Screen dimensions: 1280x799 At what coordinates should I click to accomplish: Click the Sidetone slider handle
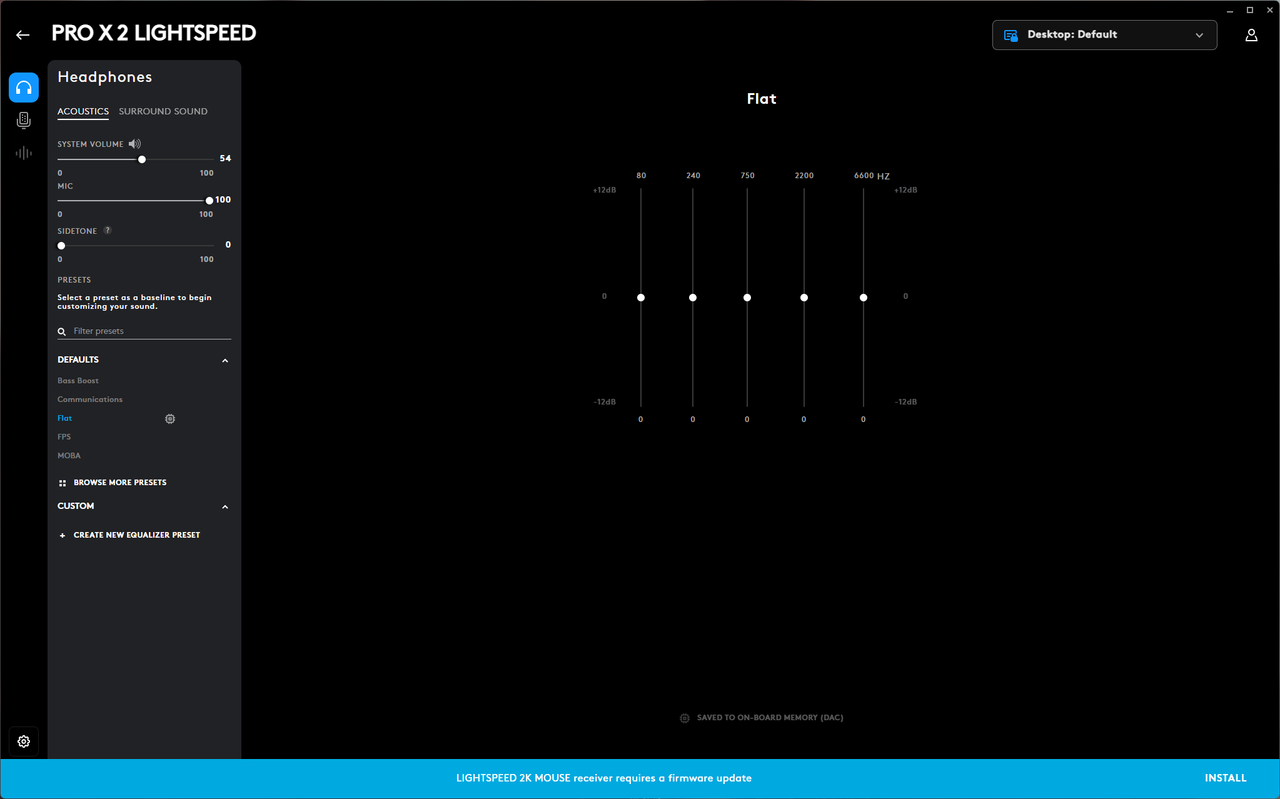tap(61, 246)
